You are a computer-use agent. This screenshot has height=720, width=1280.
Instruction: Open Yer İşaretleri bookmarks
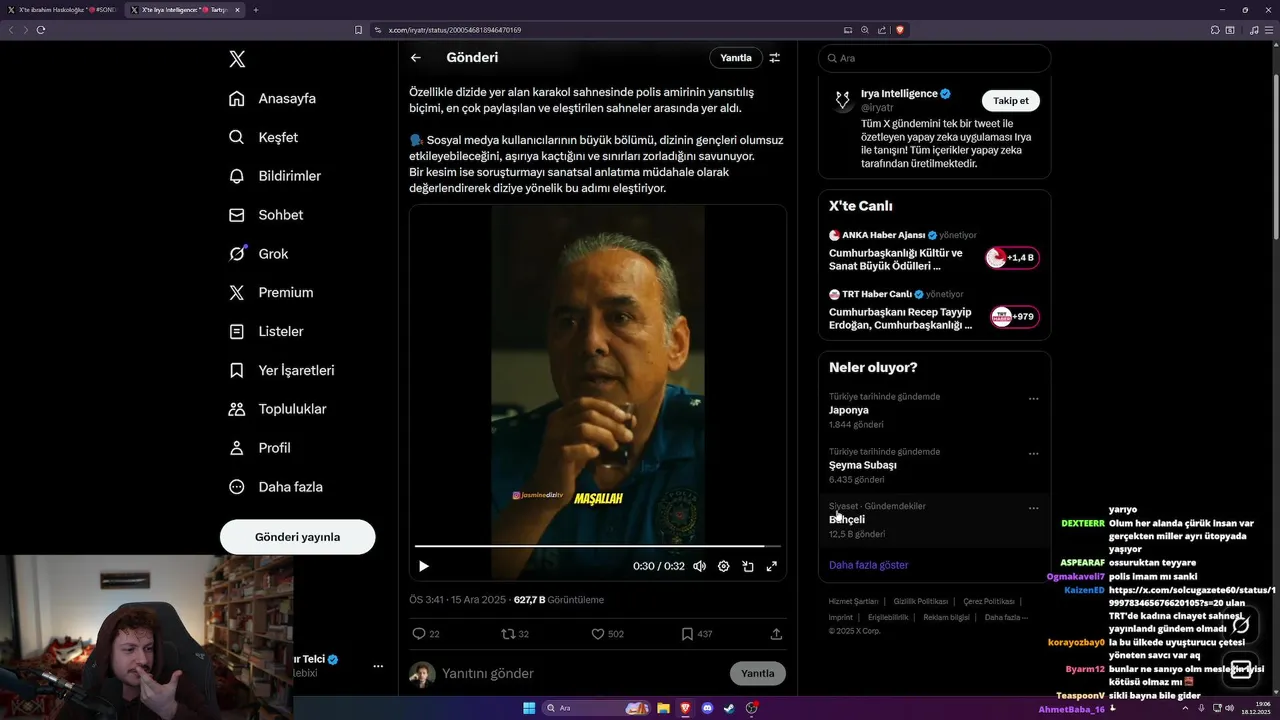click(x=281, y=370)
